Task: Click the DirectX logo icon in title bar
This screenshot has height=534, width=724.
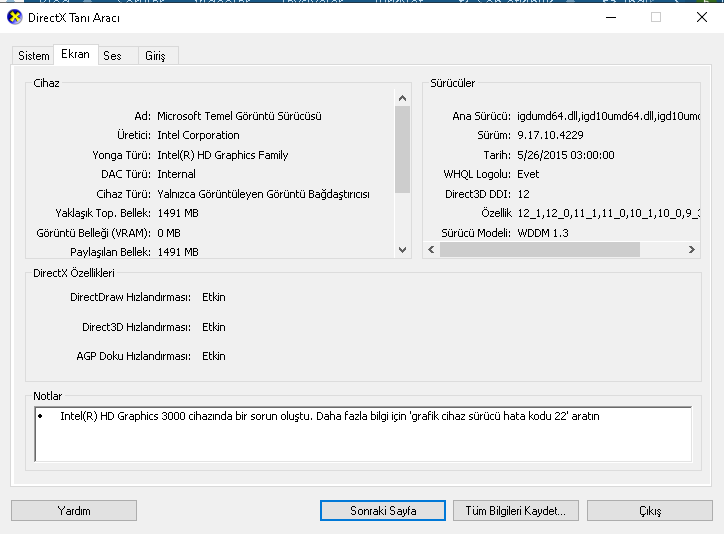Action: [x=15, y=18]
